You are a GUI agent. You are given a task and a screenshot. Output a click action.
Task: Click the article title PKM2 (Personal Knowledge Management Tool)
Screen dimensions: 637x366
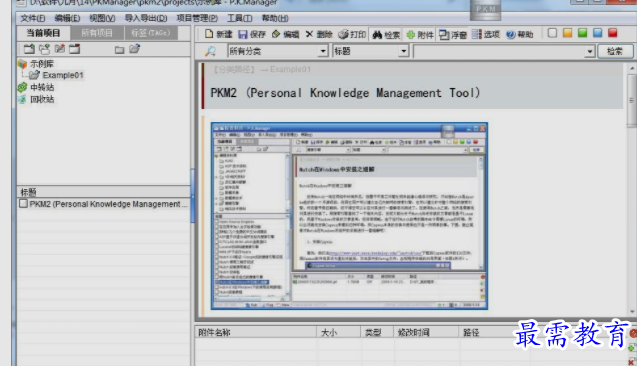click(345, 93)
